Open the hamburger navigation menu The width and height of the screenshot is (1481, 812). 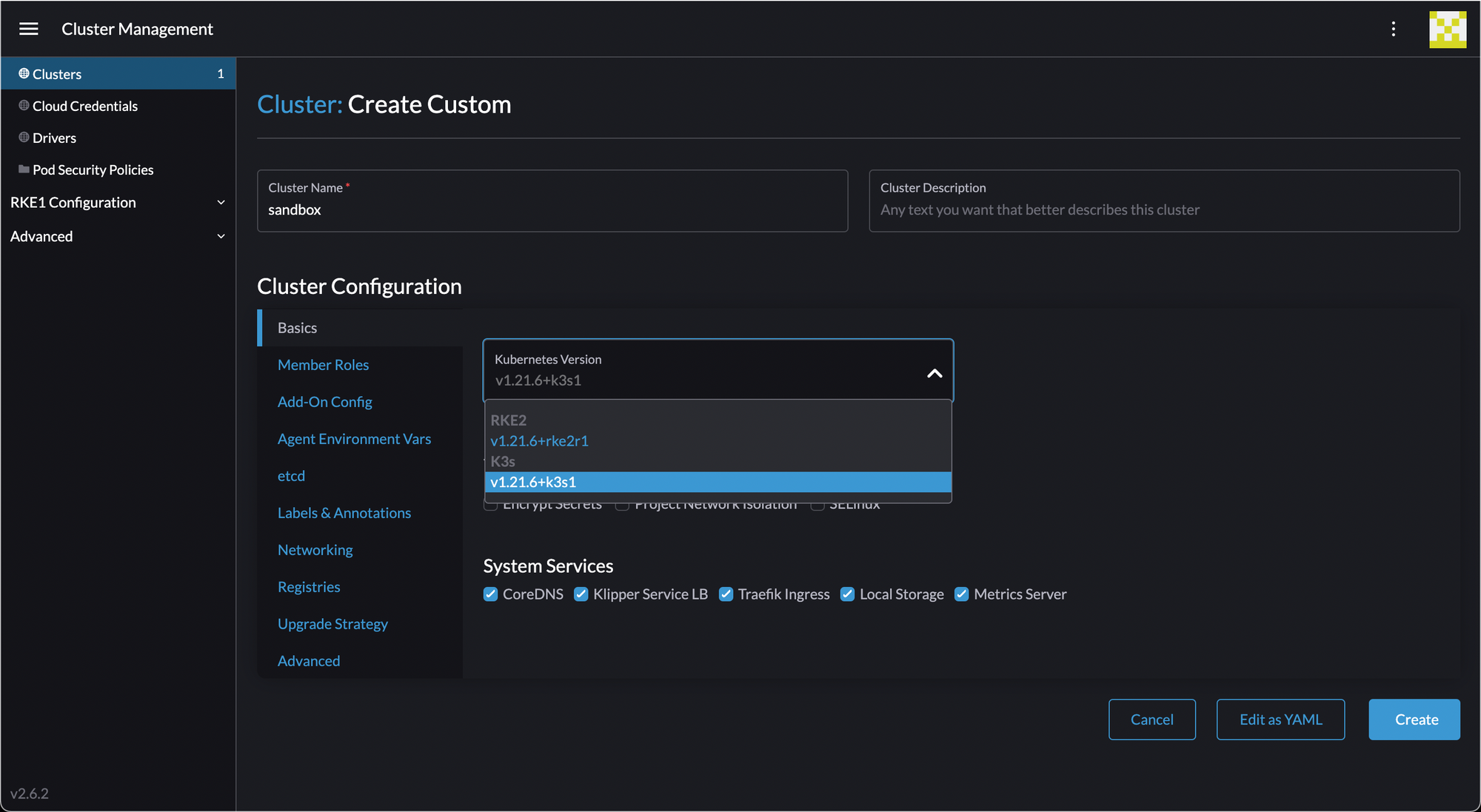point(29,29)
